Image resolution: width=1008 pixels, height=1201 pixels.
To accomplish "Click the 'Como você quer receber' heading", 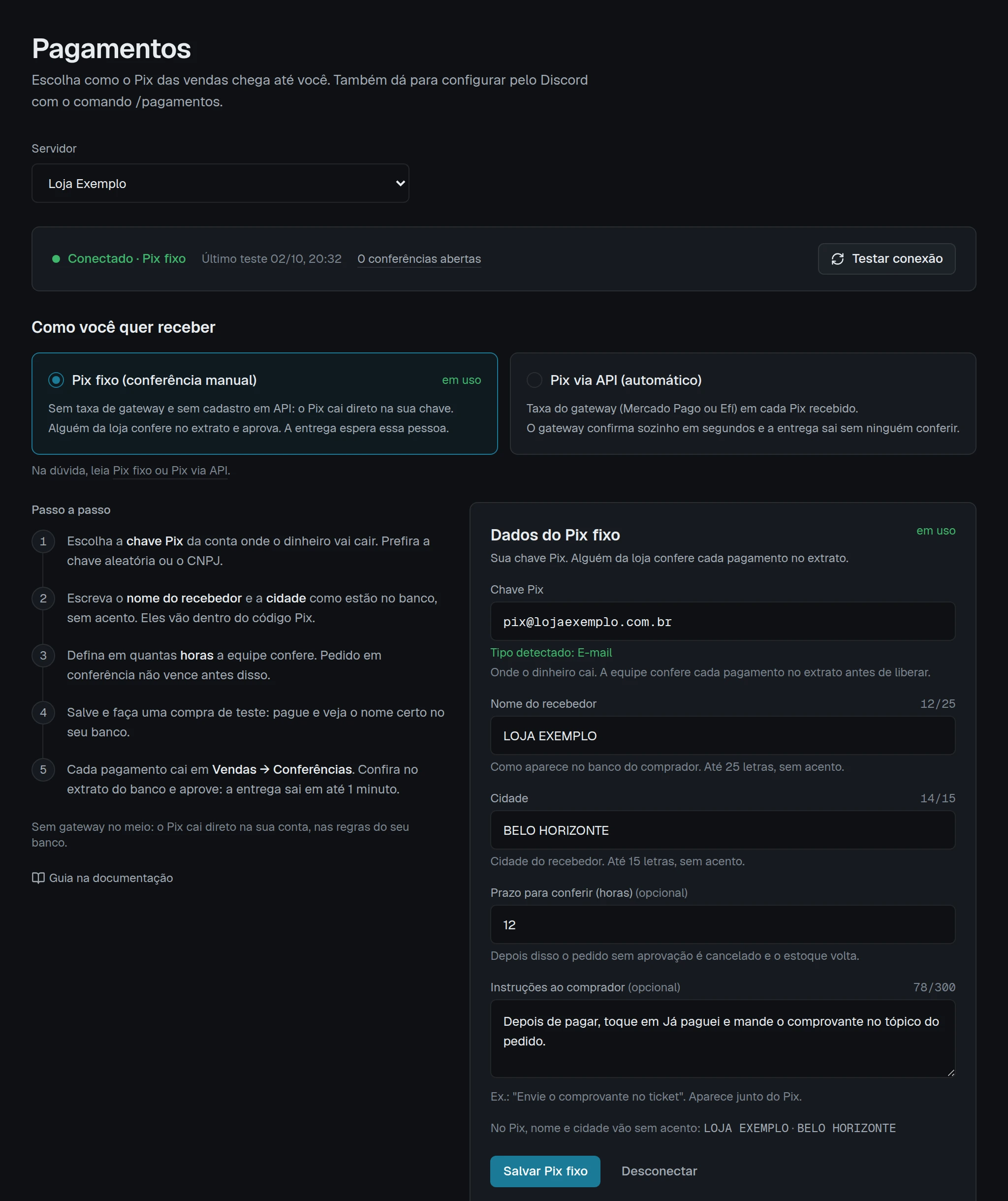I will pos(124,328).
